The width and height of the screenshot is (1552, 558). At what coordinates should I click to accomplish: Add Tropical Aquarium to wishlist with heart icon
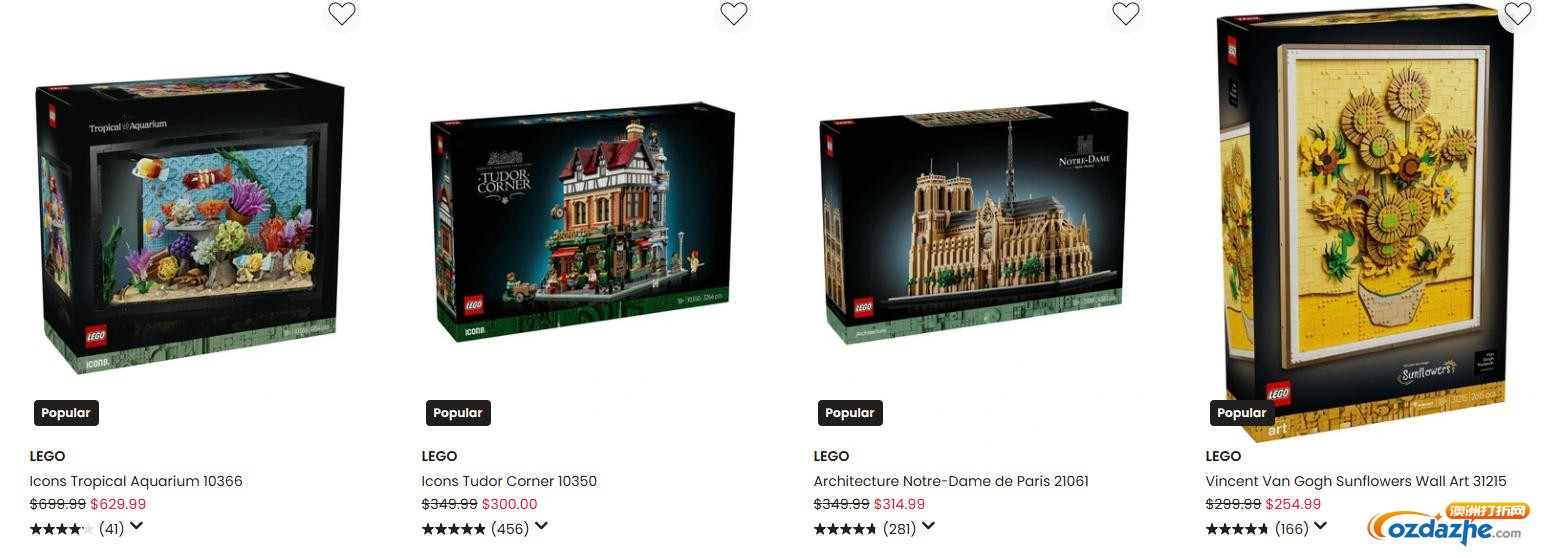[342, 13]
